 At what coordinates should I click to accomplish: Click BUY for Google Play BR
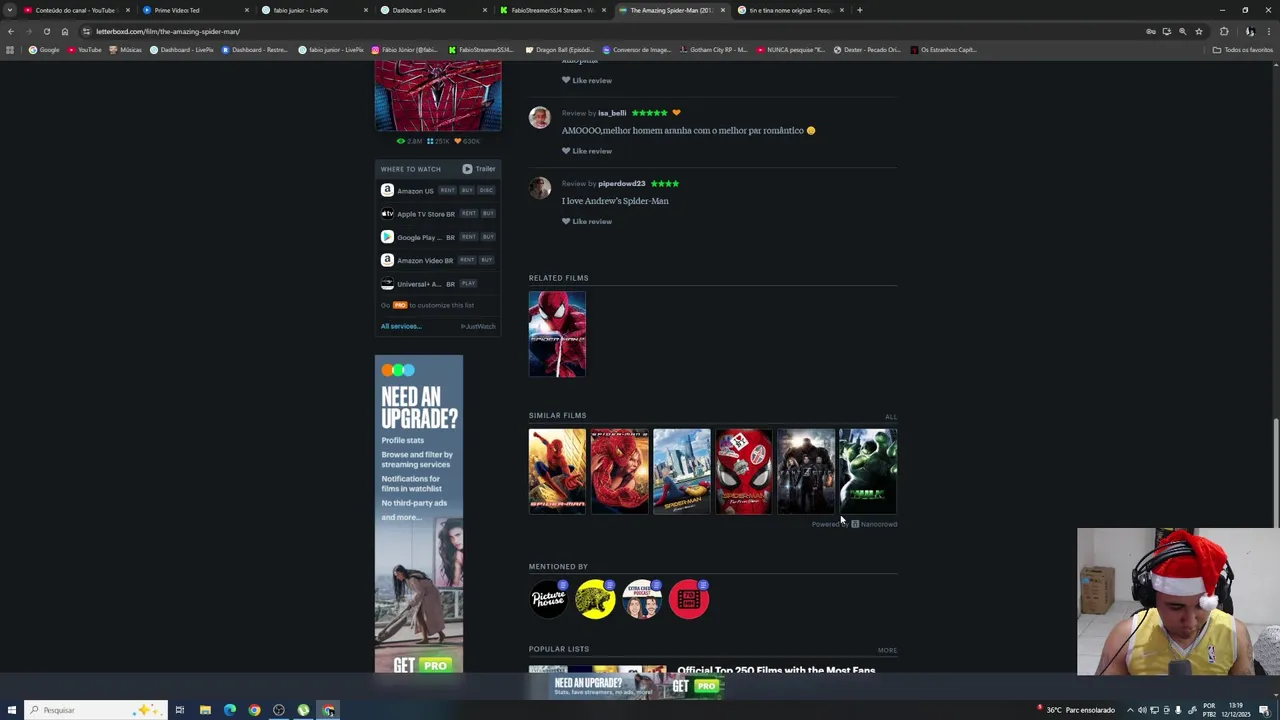click(488, 237)
